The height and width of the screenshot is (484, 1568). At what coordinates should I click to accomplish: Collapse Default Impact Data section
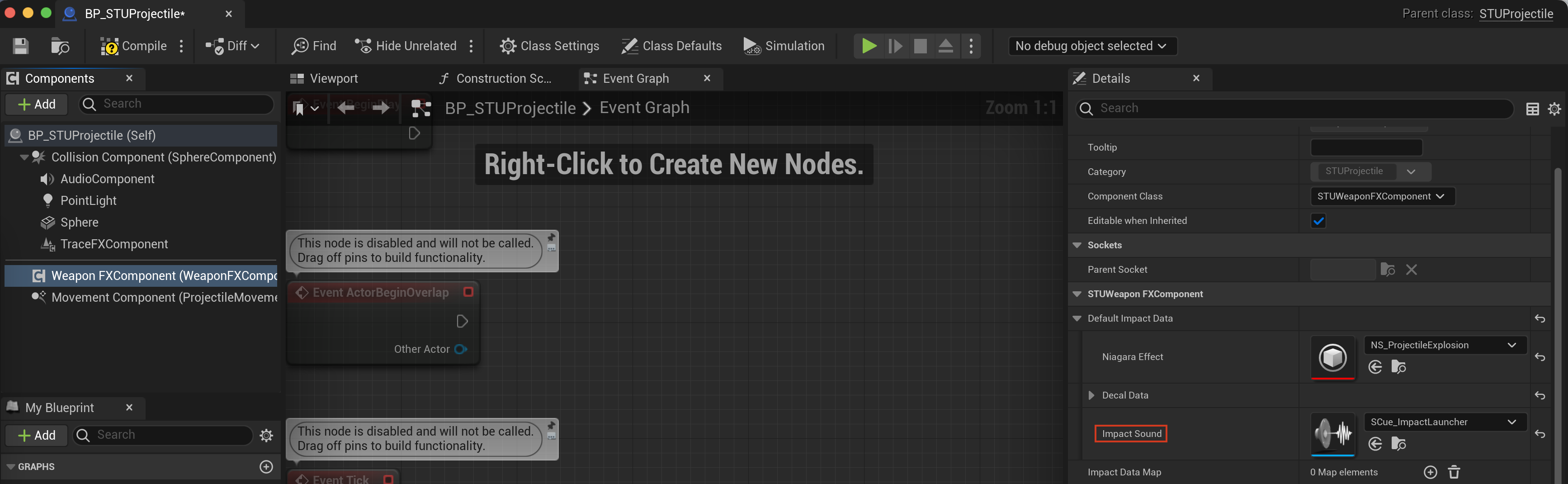1077,318
